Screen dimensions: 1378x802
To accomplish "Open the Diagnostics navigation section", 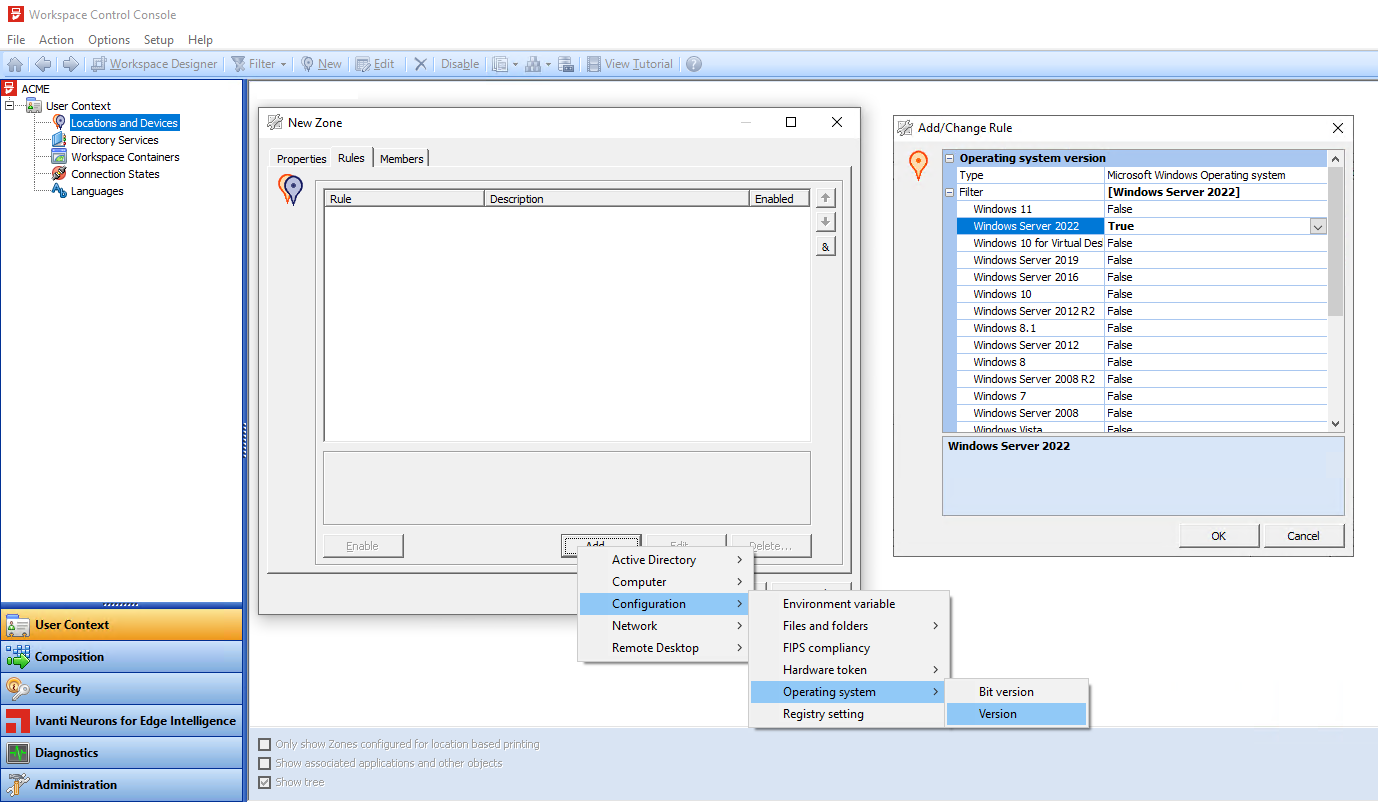I will coord(121,753).
